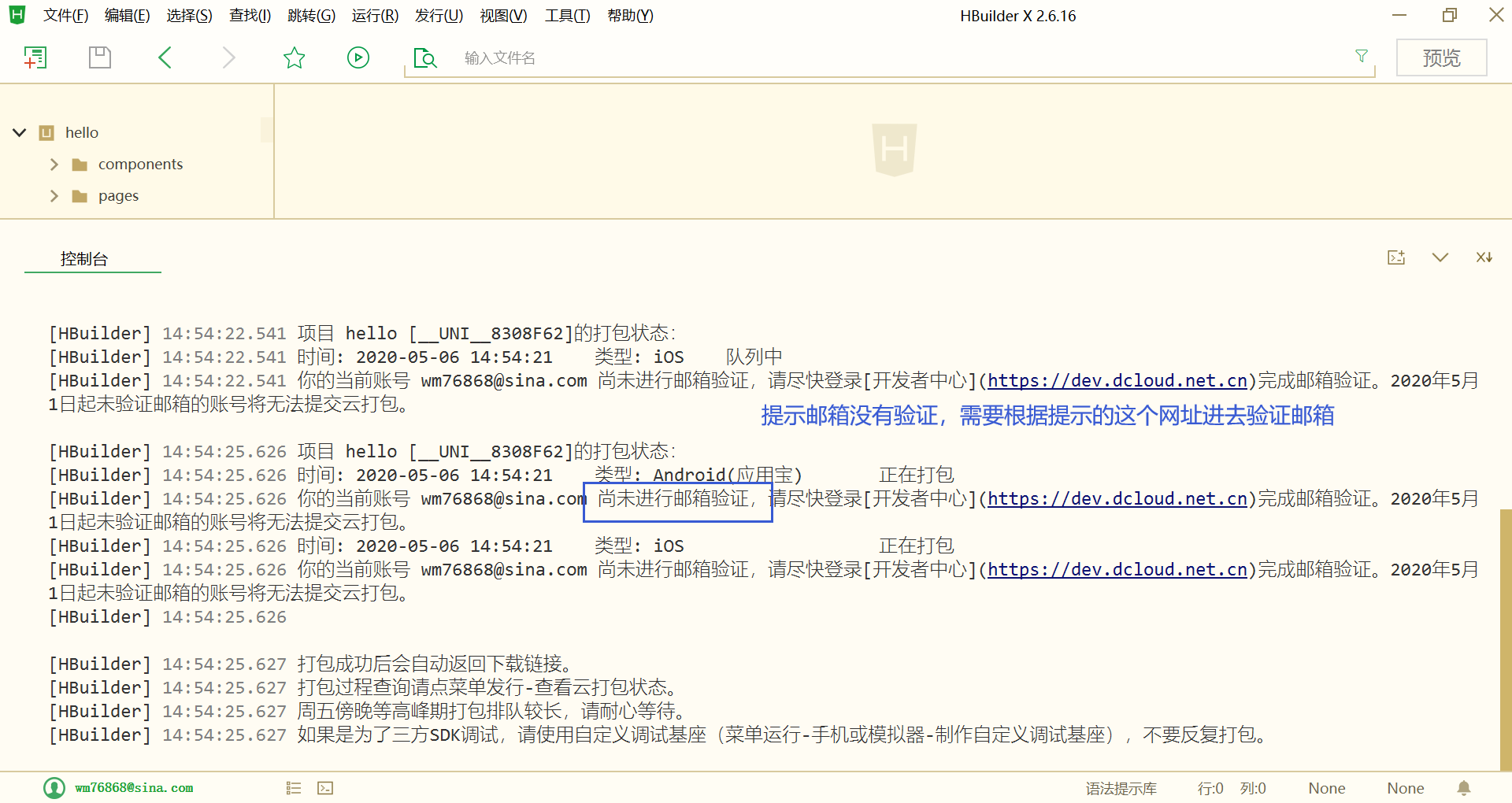Screen dimensions: 1512x803
Task: Click the console vertical scrollbar
Action: pos(1506,639)
